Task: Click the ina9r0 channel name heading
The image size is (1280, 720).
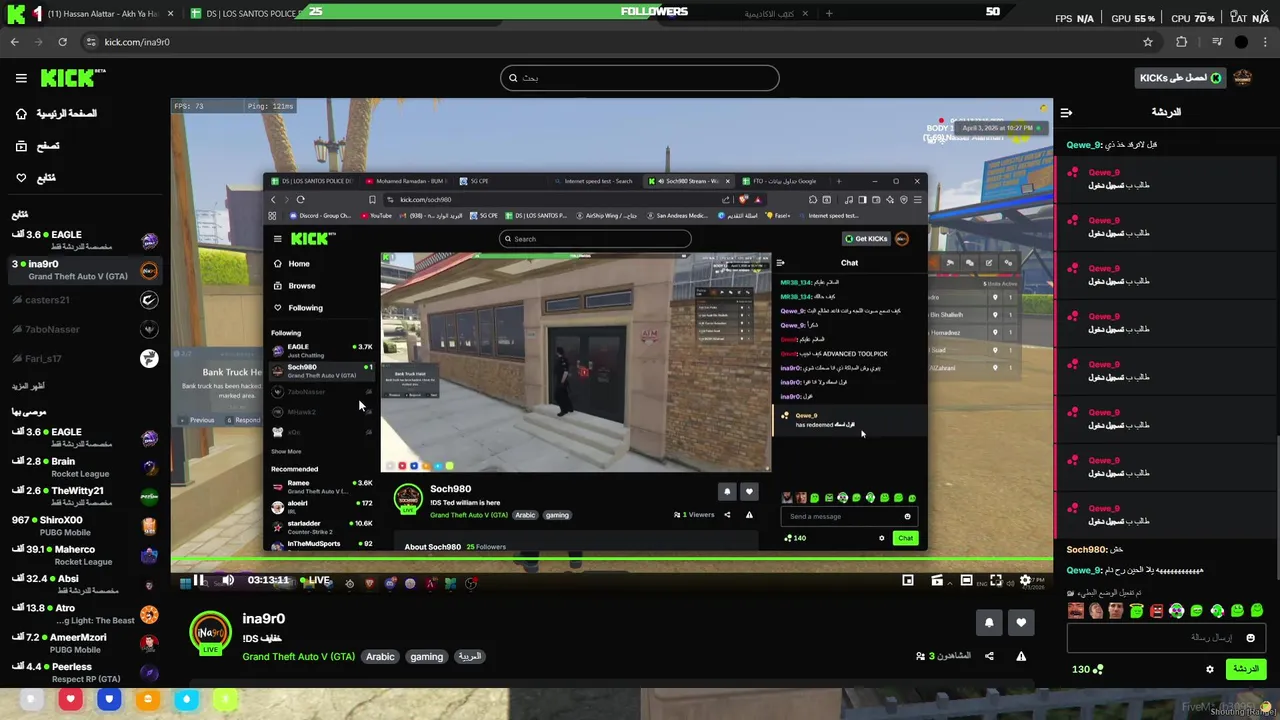Action: (264, 619)
